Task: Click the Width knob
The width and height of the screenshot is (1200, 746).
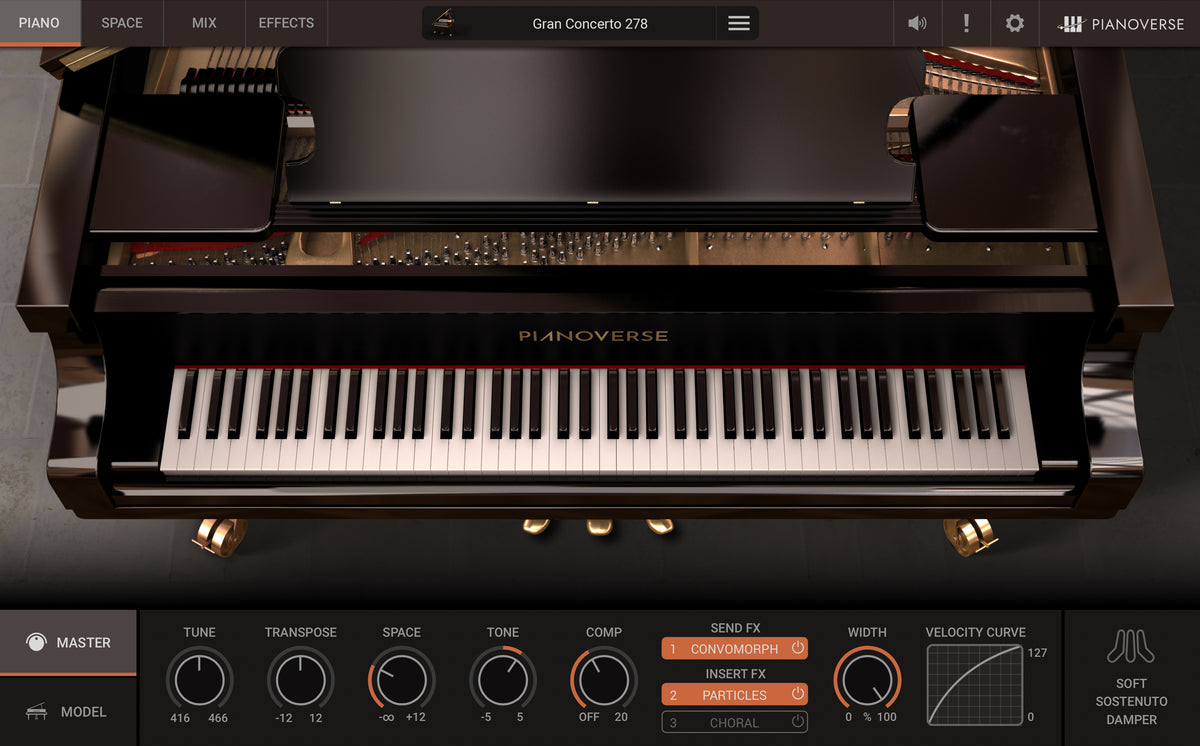Action: click(x=867, y=680)
